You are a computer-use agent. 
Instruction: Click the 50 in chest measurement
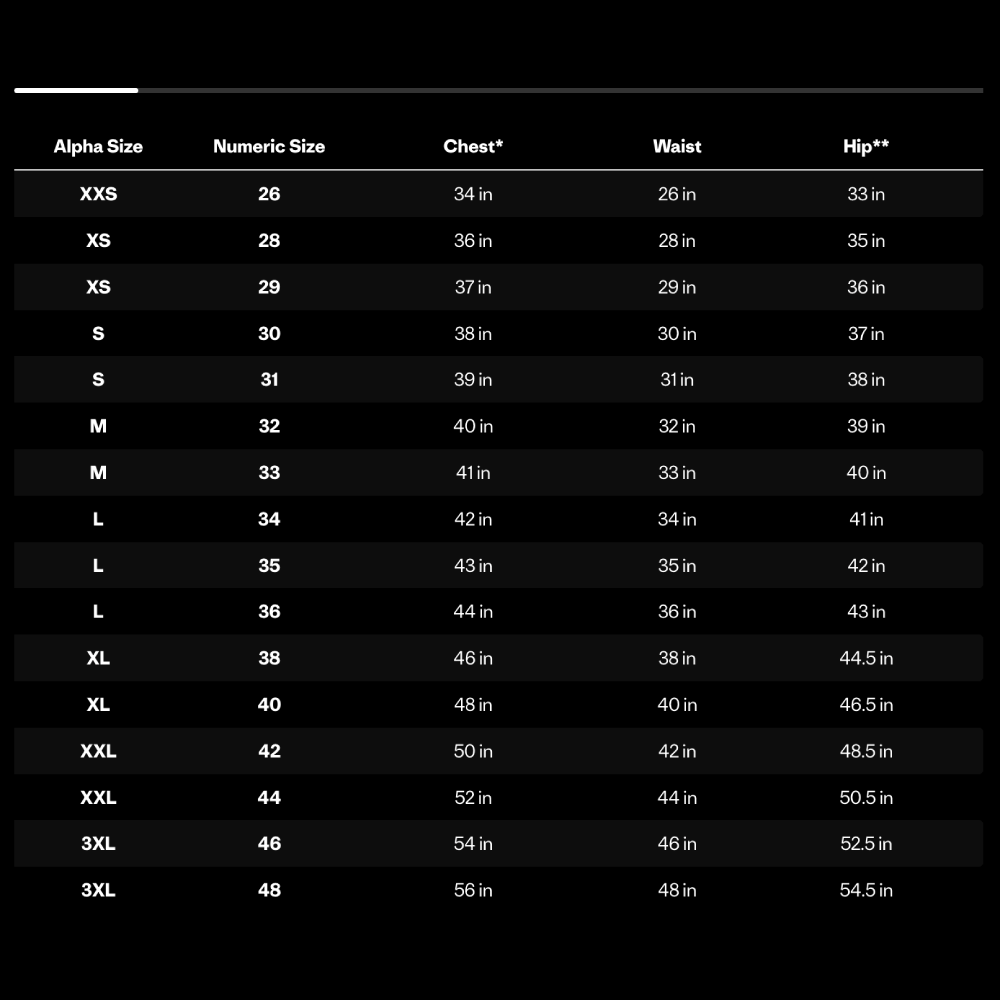[473, 751]
